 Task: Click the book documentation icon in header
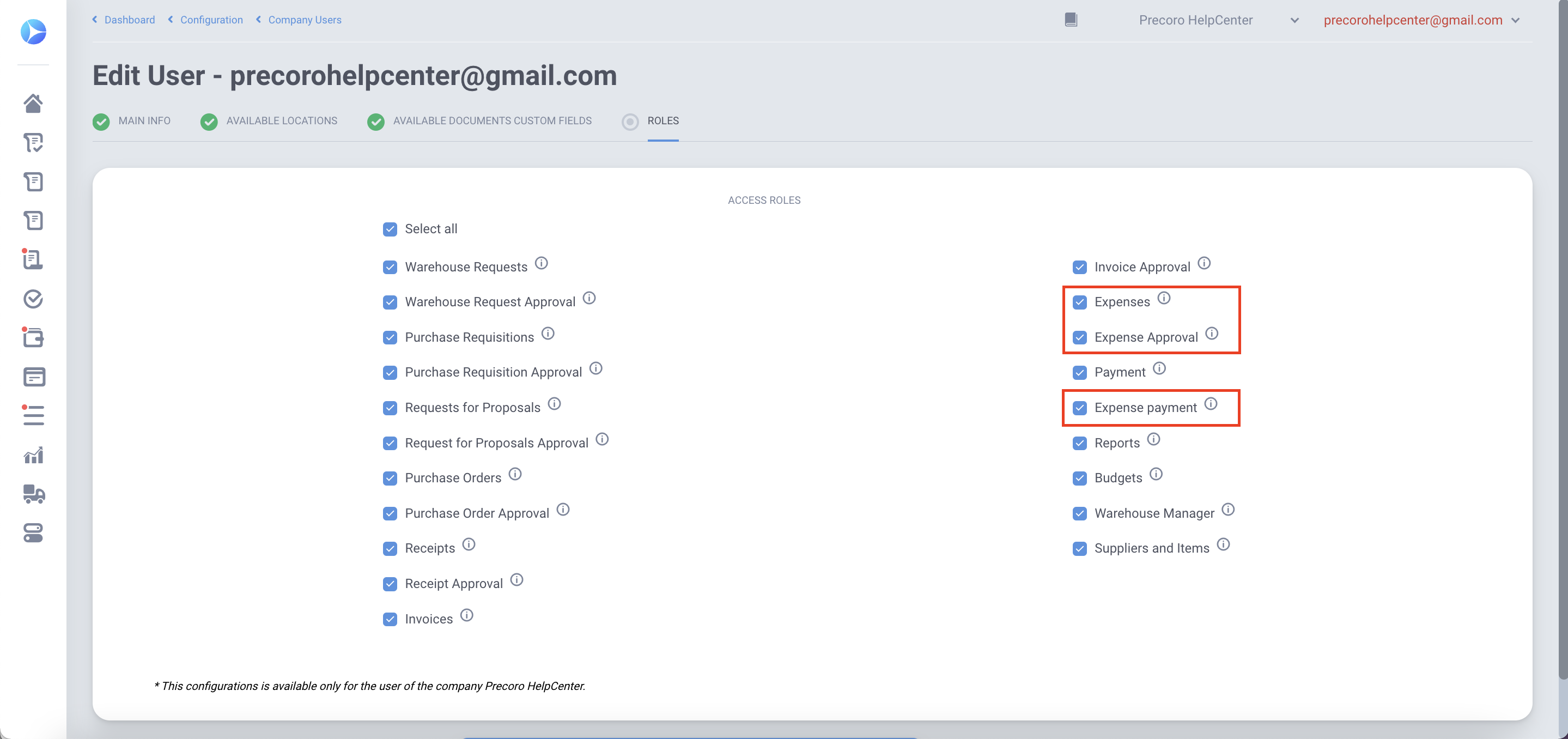coord(1071,20)
